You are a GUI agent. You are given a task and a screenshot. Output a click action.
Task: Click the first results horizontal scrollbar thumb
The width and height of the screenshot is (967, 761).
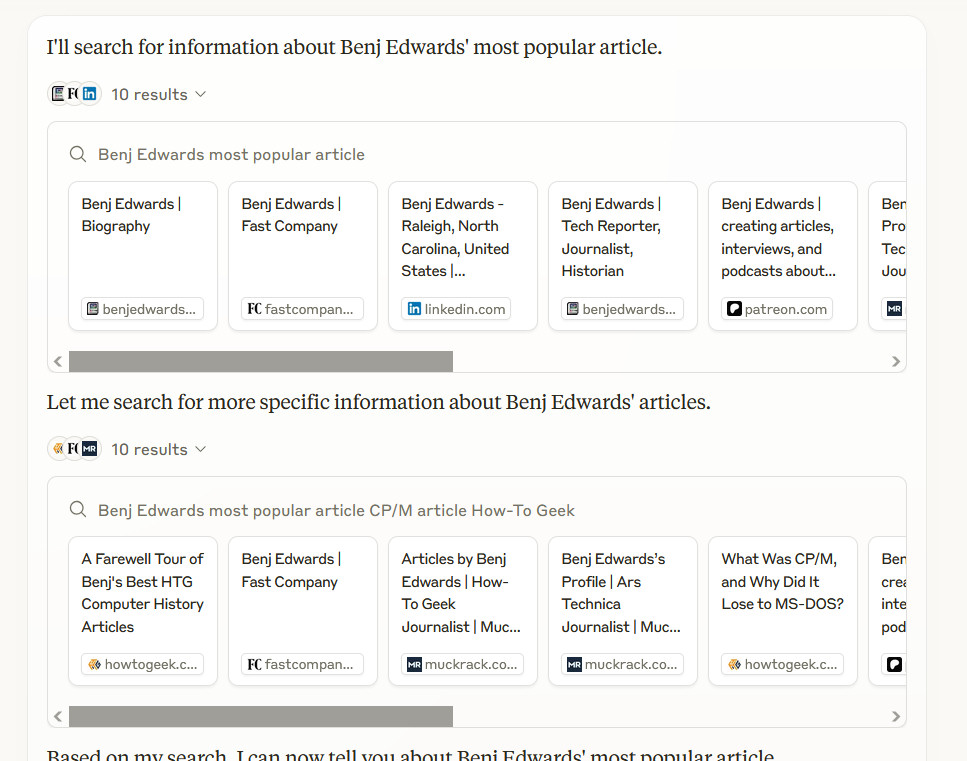point(260,361)
